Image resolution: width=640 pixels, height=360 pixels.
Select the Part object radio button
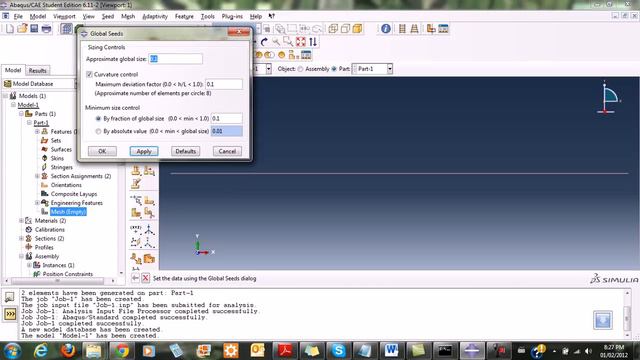[334, 69]
